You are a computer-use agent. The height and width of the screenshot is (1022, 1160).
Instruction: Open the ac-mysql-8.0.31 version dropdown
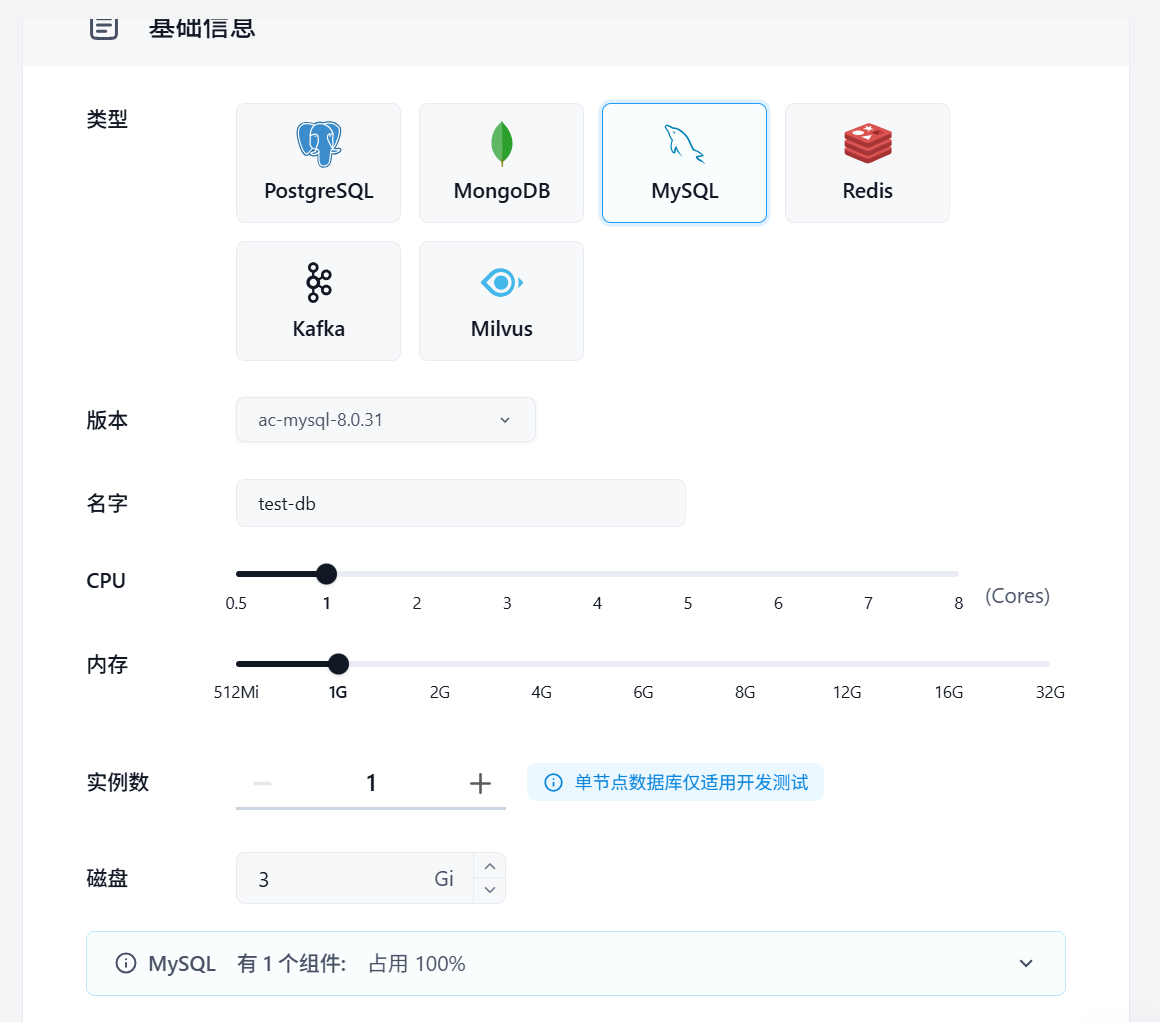385,420
